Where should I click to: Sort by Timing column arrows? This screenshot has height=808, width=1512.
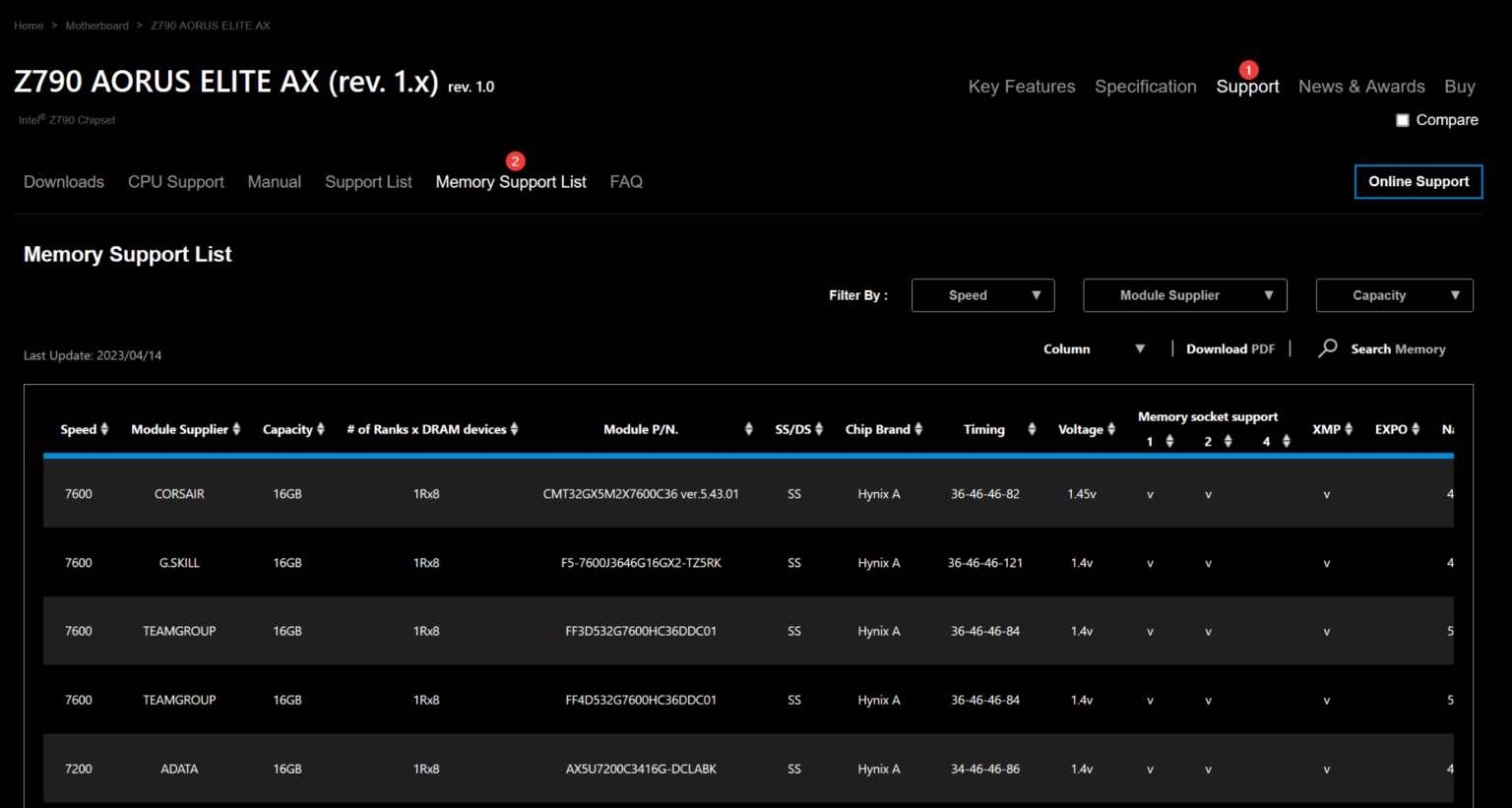1032,429
